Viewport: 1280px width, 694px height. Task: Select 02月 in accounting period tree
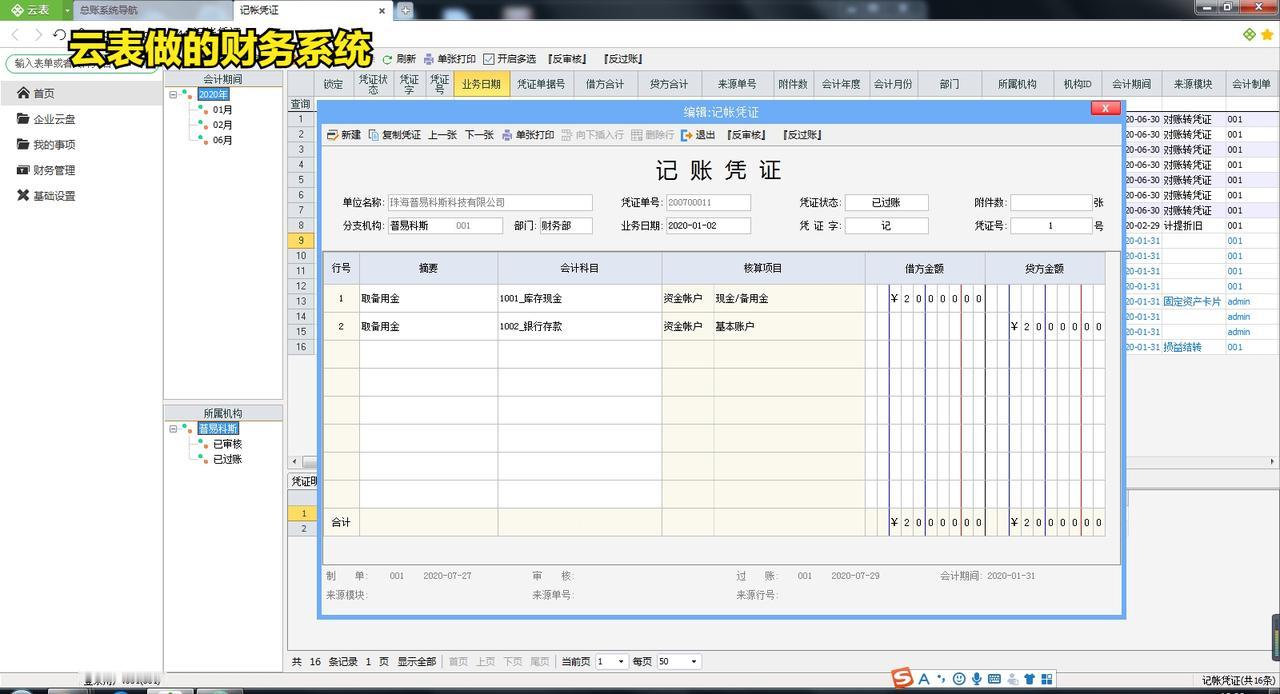point(222,125)
